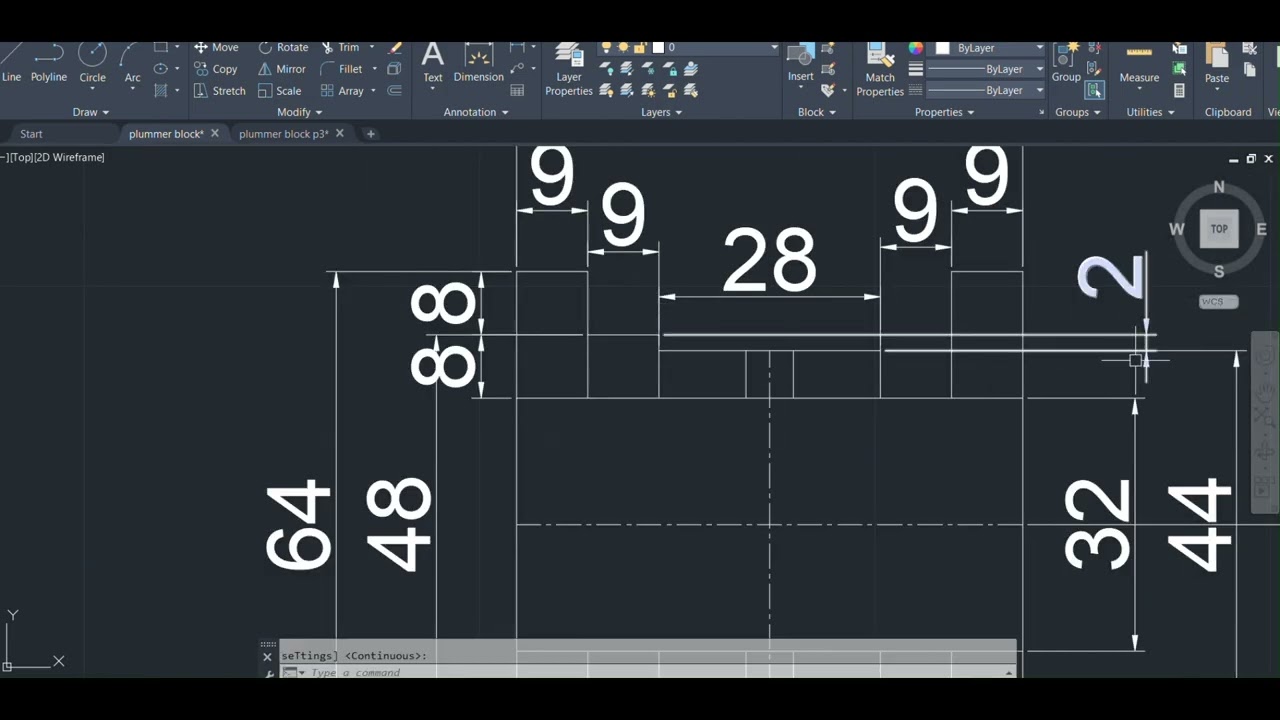Click Match Properties tool
Viewport: 1280px width, 720px height.
(x=880, y=70)
